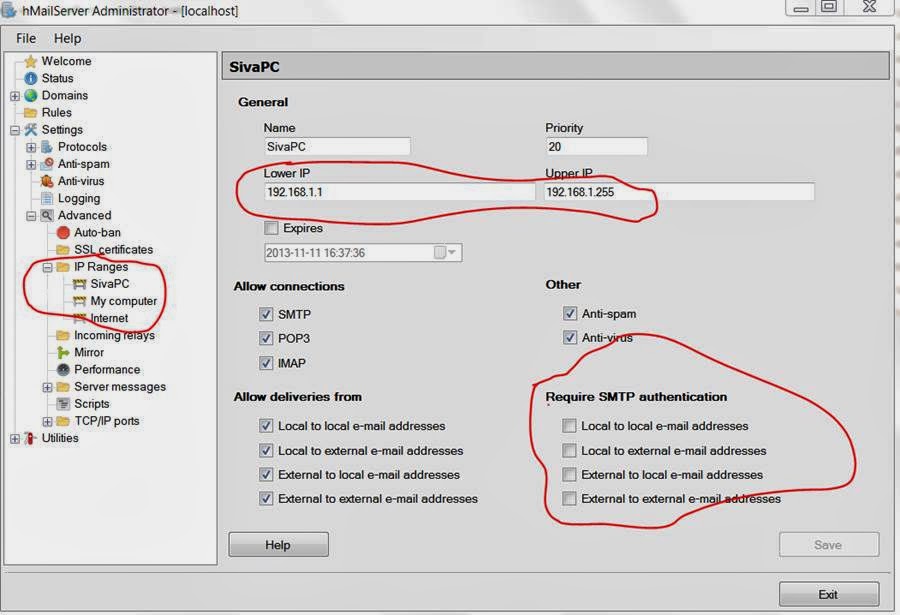Screen dimensions: 900x615
Task: Uncheck POP3 under Allow connections
Action: coord(266,338)
